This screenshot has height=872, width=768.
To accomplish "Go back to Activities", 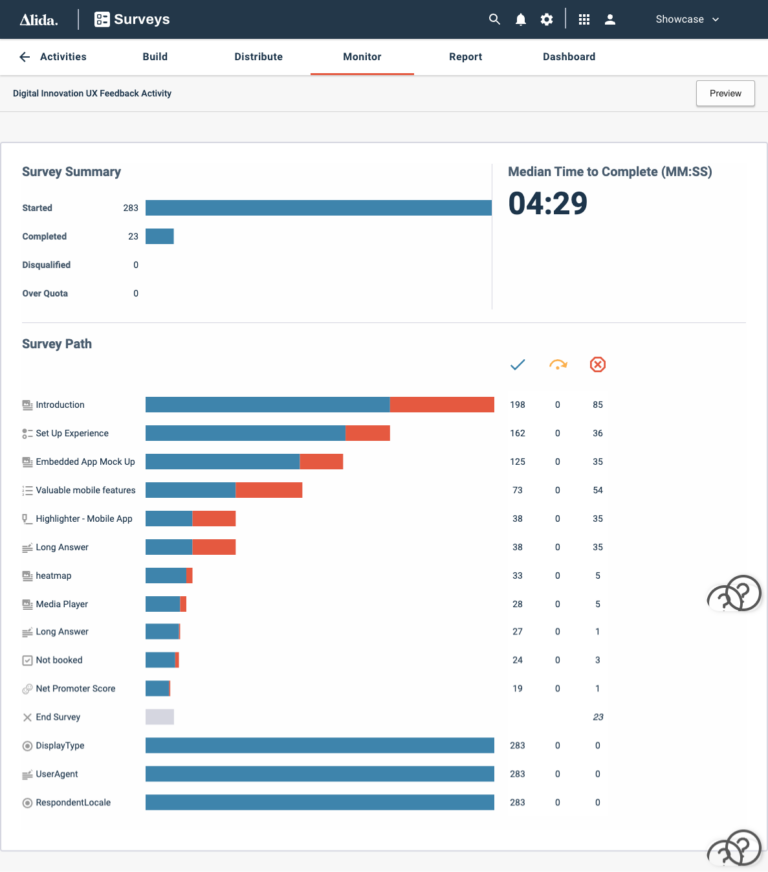I will tap(53, 57).
